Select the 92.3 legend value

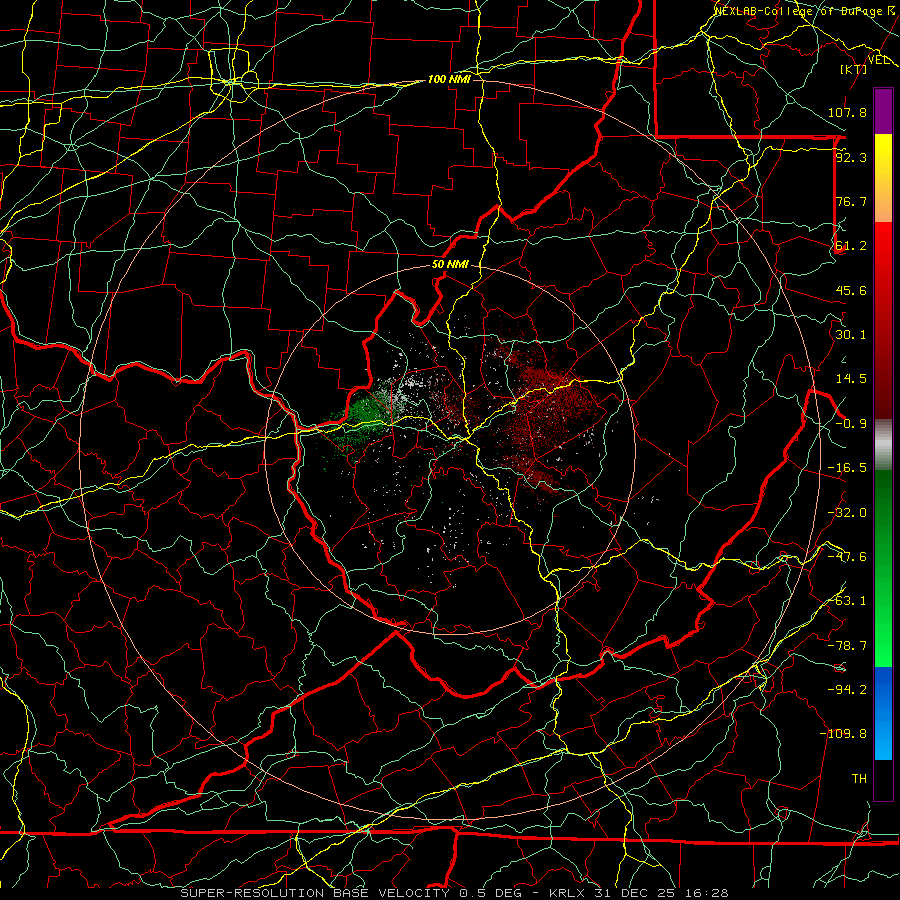[x=851, y=157]
